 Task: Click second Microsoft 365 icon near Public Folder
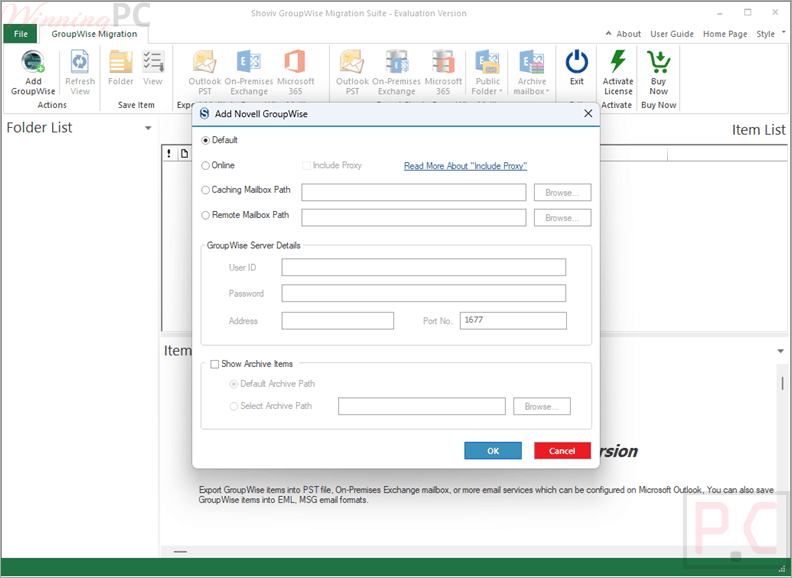(443, 62)
